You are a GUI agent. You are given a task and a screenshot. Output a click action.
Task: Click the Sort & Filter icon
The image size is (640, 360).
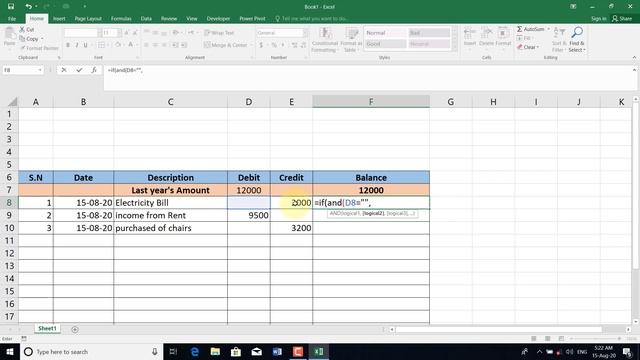pyautogui.click(x=559, y=32)
